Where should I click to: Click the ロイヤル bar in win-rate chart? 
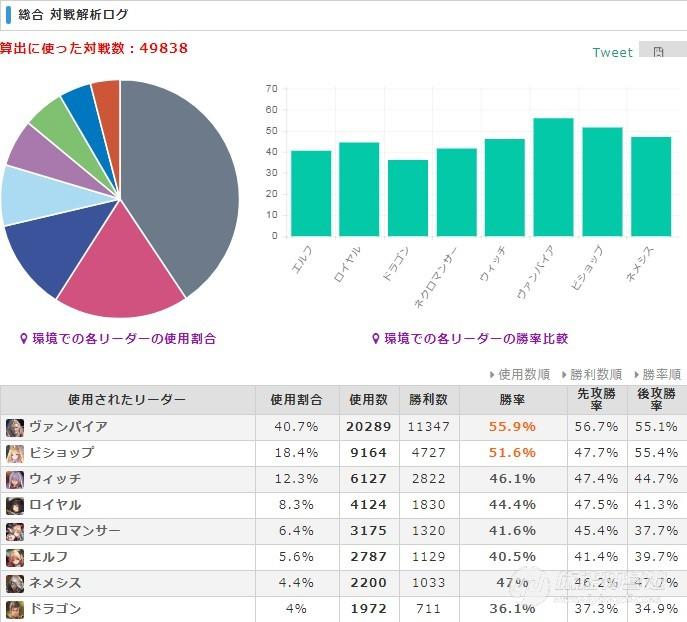tap(359, 189)
